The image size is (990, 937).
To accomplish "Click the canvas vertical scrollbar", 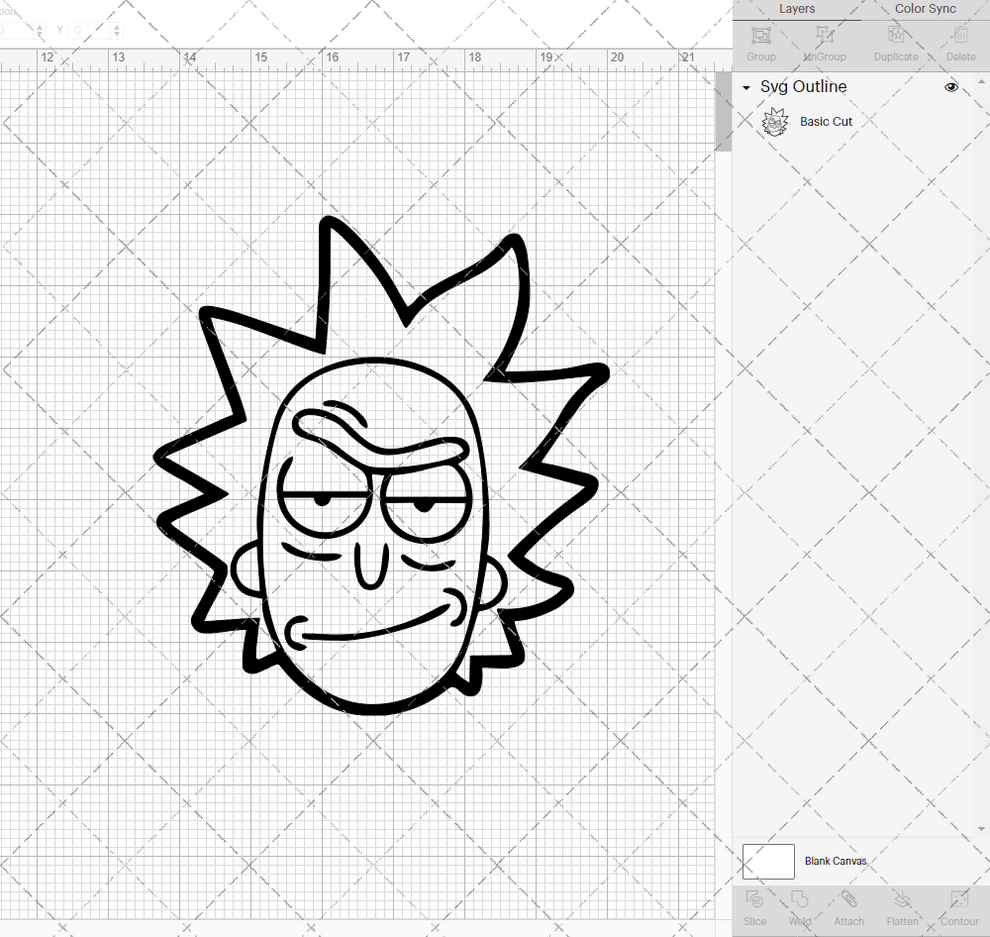I will (722, 110).
